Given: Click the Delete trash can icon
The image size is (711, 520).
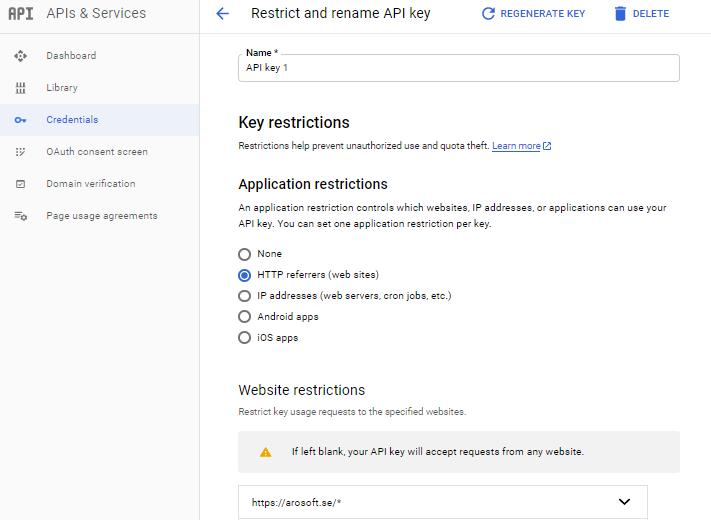Looking at the screenshot, I should click(x=620, y=14).
